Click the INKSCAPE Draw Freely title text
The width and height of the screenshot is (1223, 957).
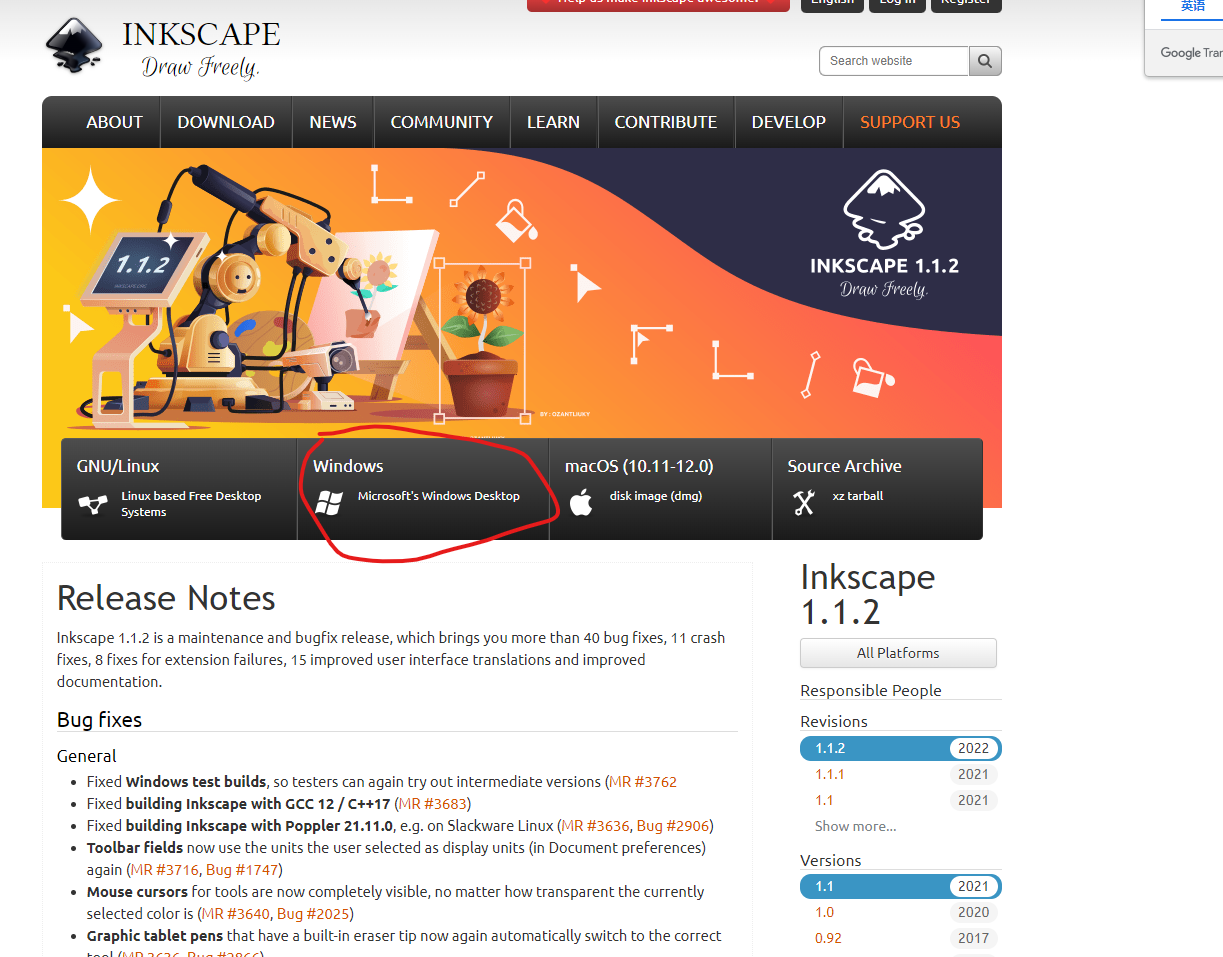(x=201, y=49)
